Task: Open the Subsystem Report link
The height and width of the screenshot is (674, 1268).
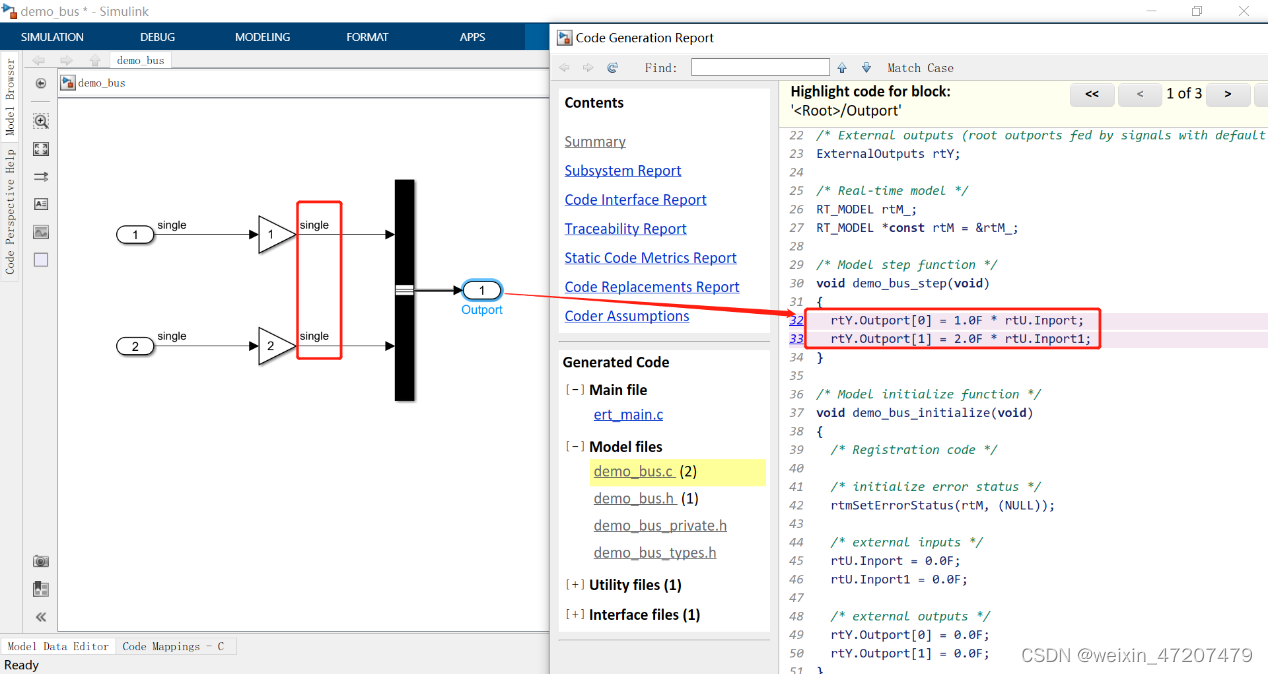Action: click(623, 171)
